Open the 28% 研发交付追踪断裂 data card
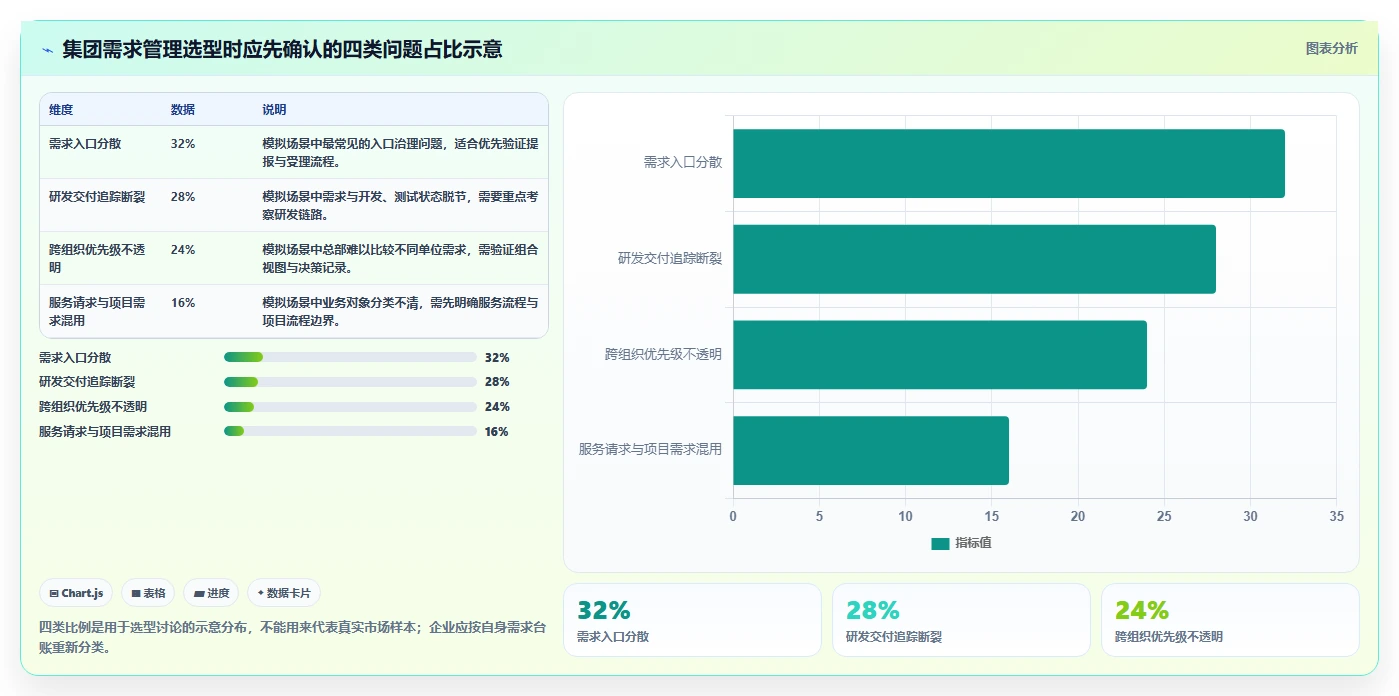Screen dimensions: 1399x696 (961, 620)
